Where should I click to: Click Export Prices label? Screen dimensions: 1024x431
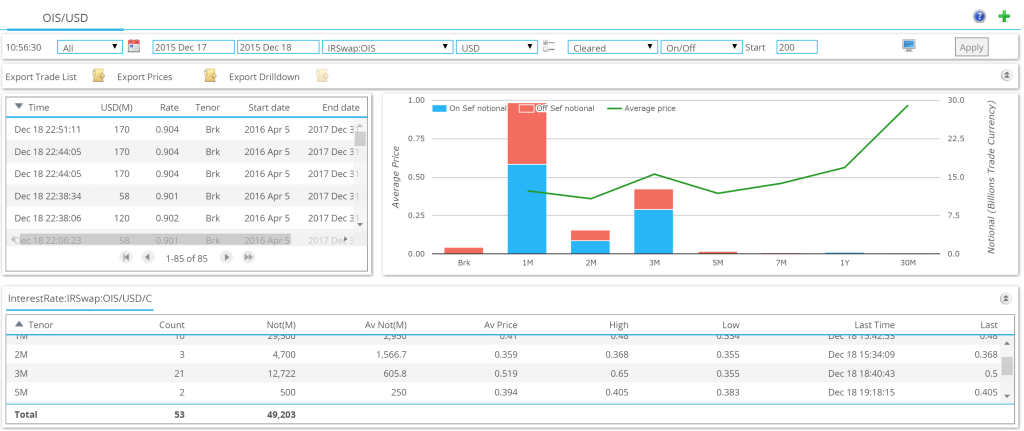pyautogui.click(x=144, y=76)
